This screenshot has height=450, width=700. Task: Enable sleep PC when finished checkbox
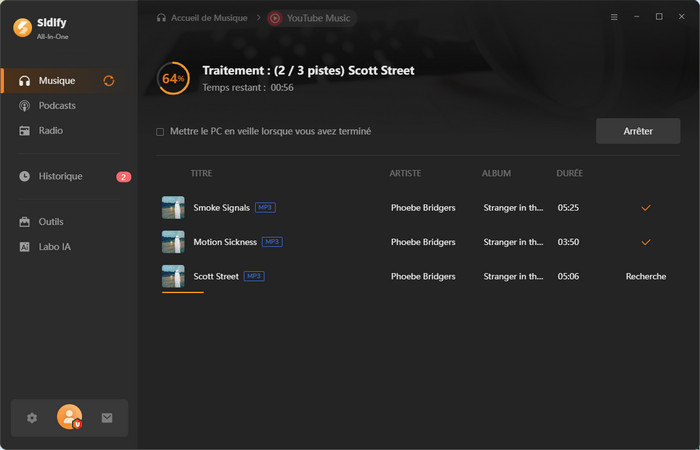coord(160,132)
